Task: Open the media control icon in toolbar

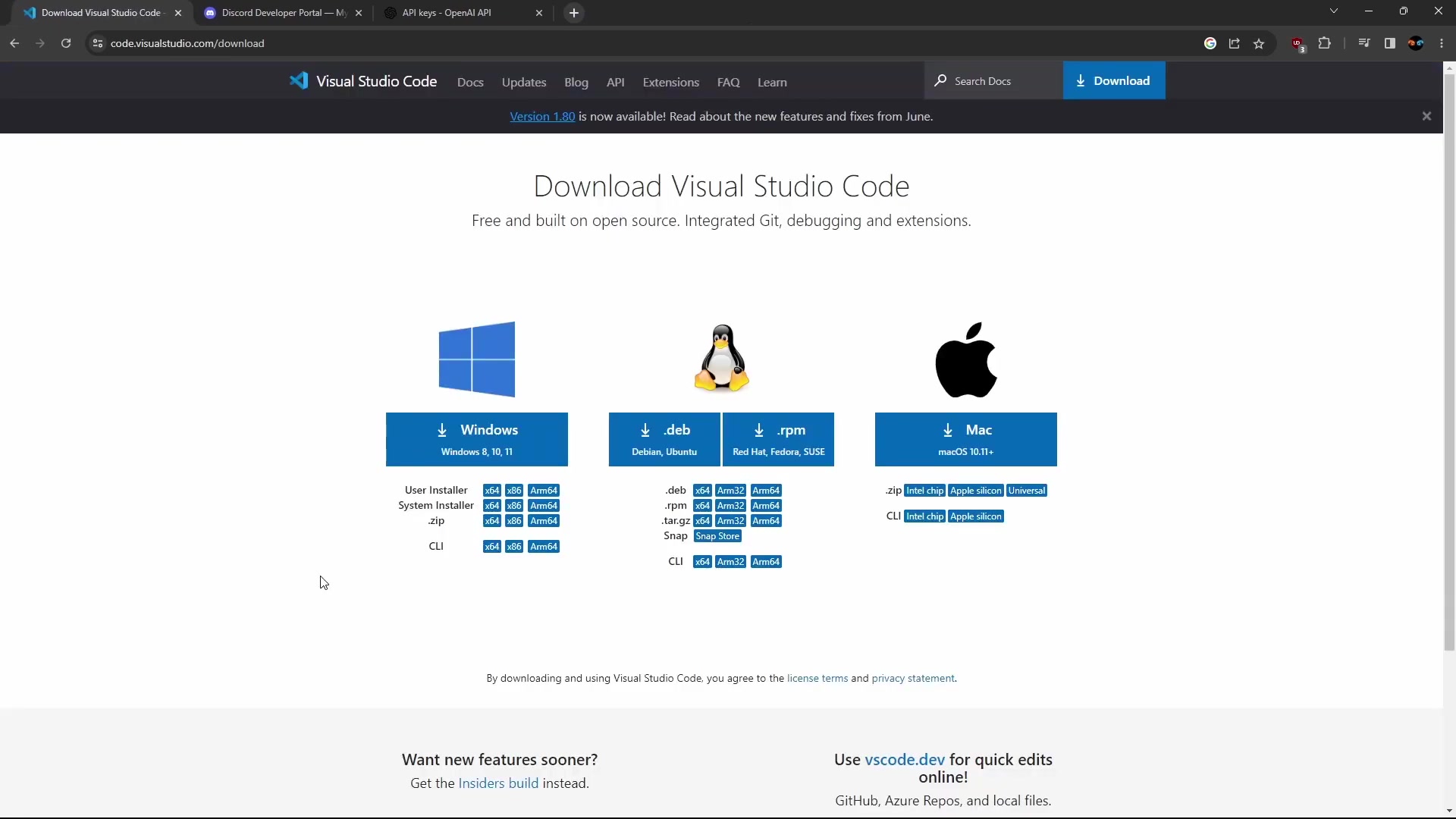Action: click(1364, 43)
